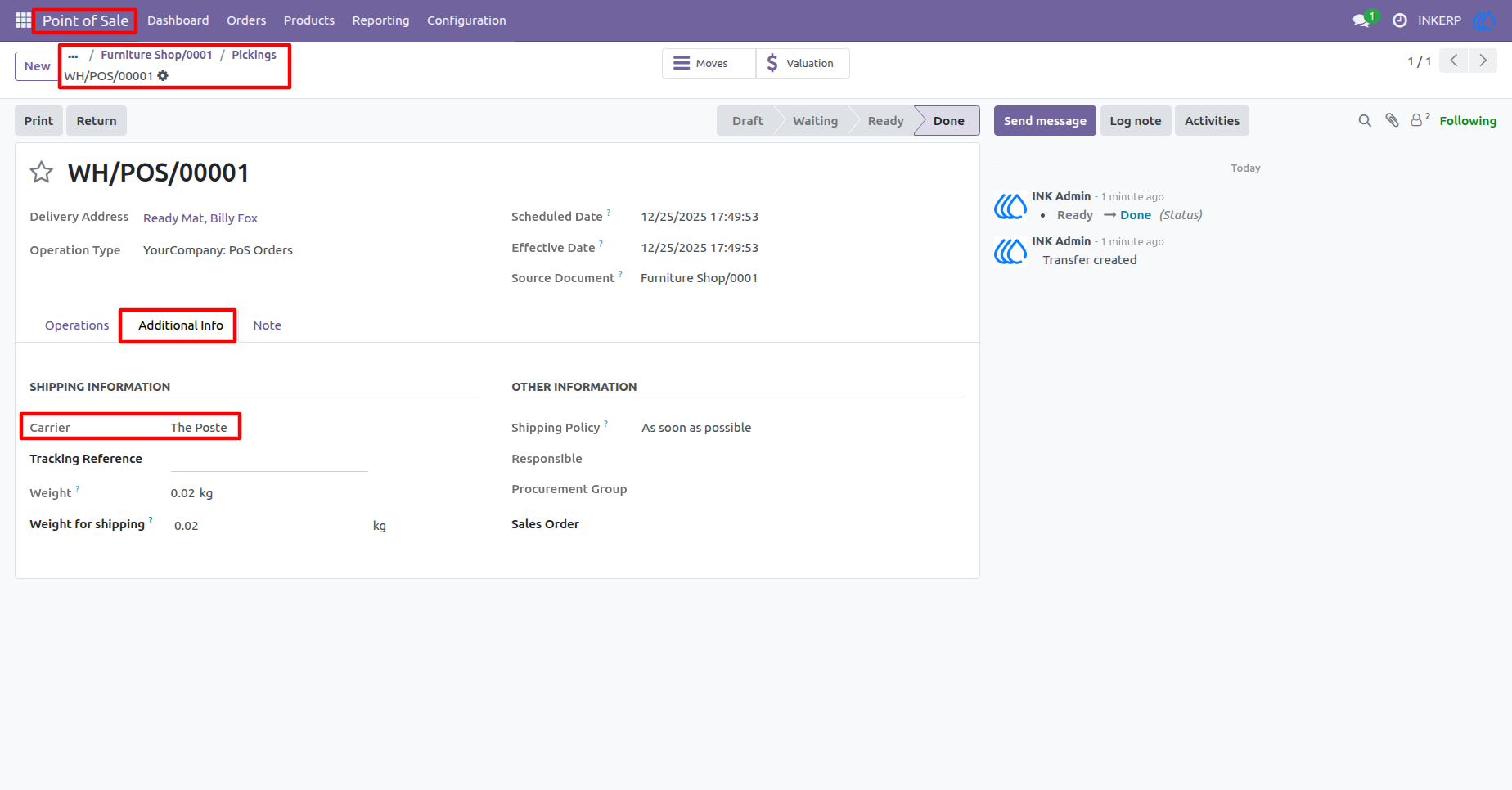Open the Reporting menu
Screen dimensions: 1512x790
(380, 20)
